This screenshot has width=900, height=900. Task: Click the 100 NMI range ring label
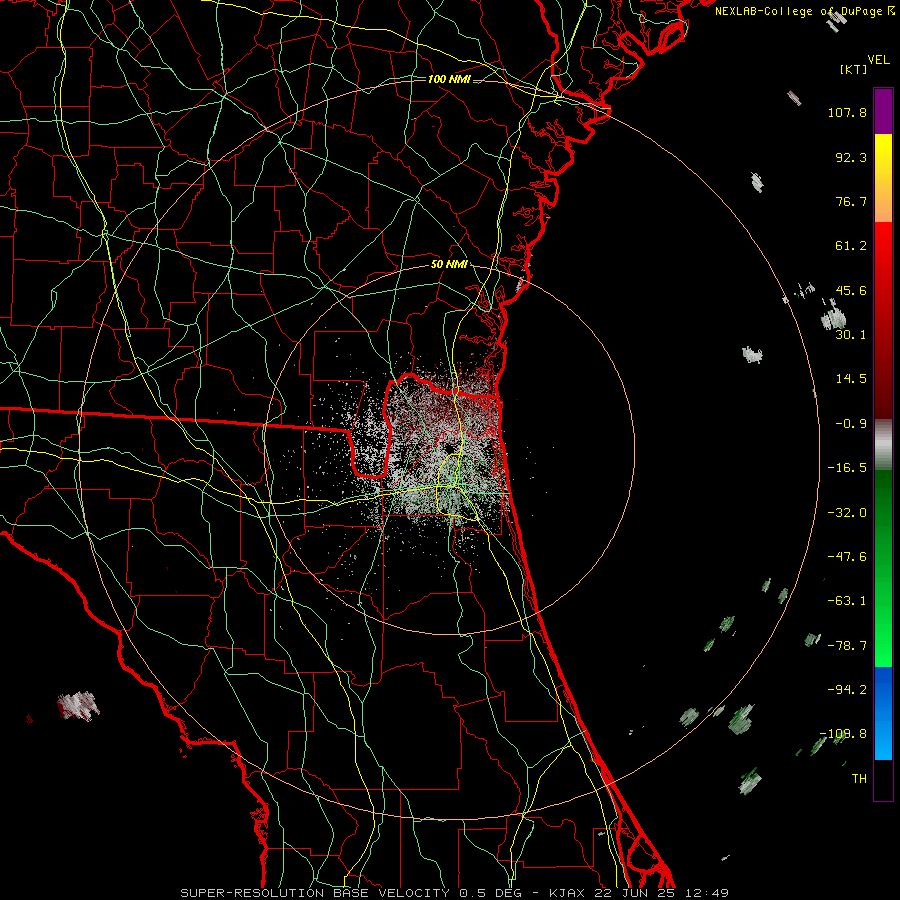pos(449,79)
